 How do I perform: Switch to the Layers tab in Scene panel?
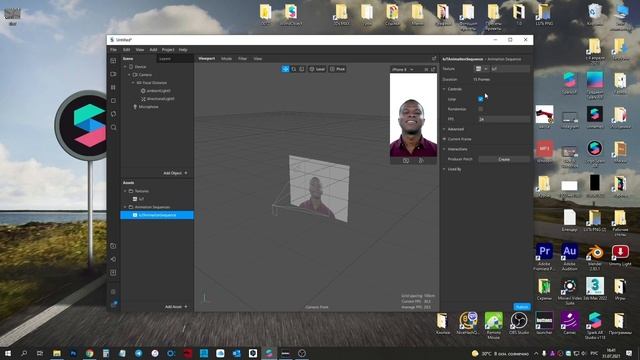(165, 59)
